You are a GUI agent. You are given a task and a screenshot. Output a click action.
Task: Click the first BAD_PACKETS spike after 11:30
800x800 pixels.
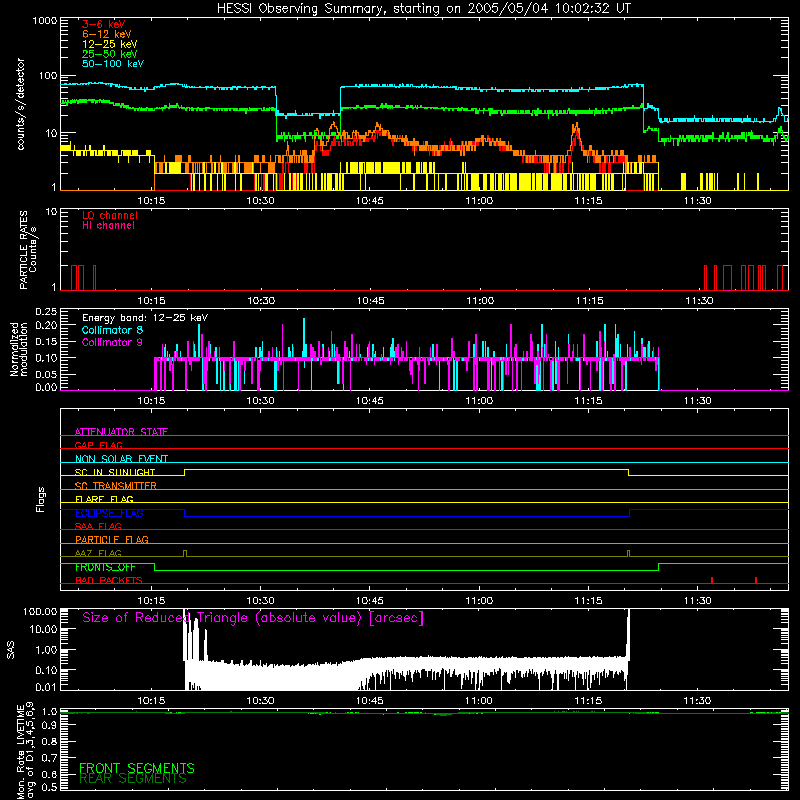(712, 580)
